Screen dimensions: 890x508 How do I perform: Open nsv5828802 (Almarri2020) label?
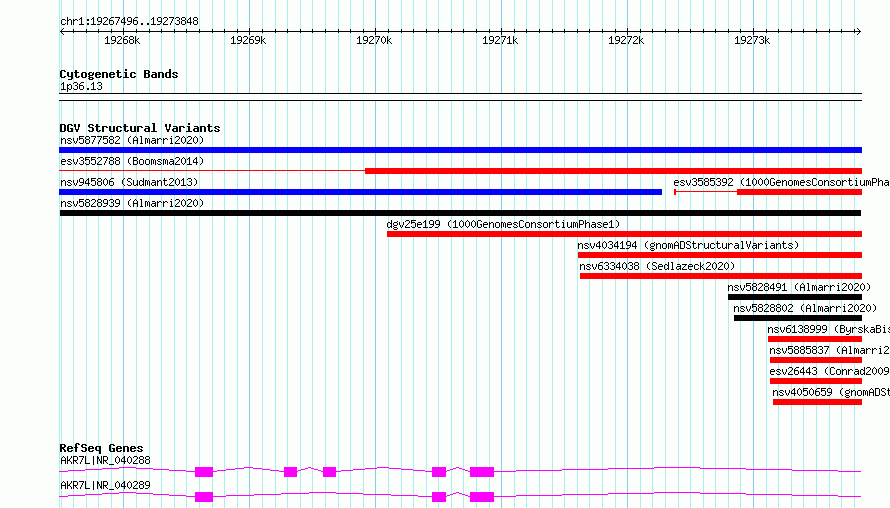tap(805, 308)
